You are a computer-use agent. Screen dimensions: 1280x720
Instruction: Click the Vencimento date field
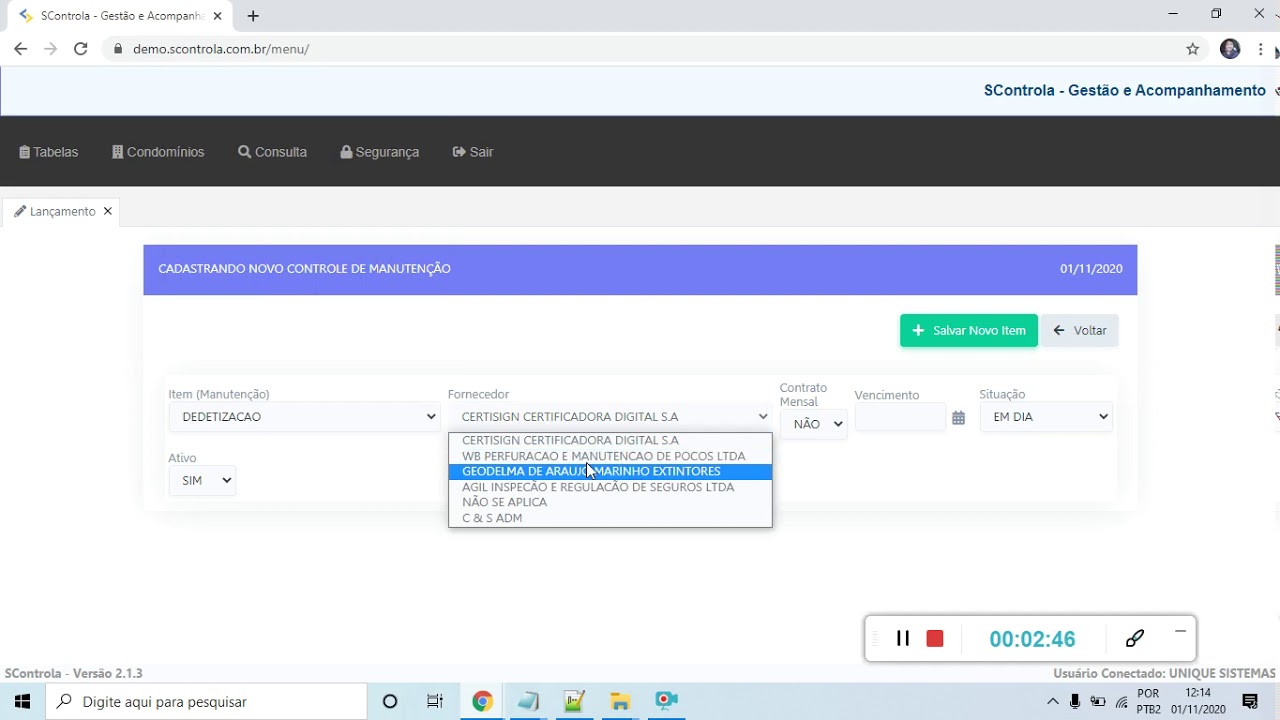click(900, 418)
